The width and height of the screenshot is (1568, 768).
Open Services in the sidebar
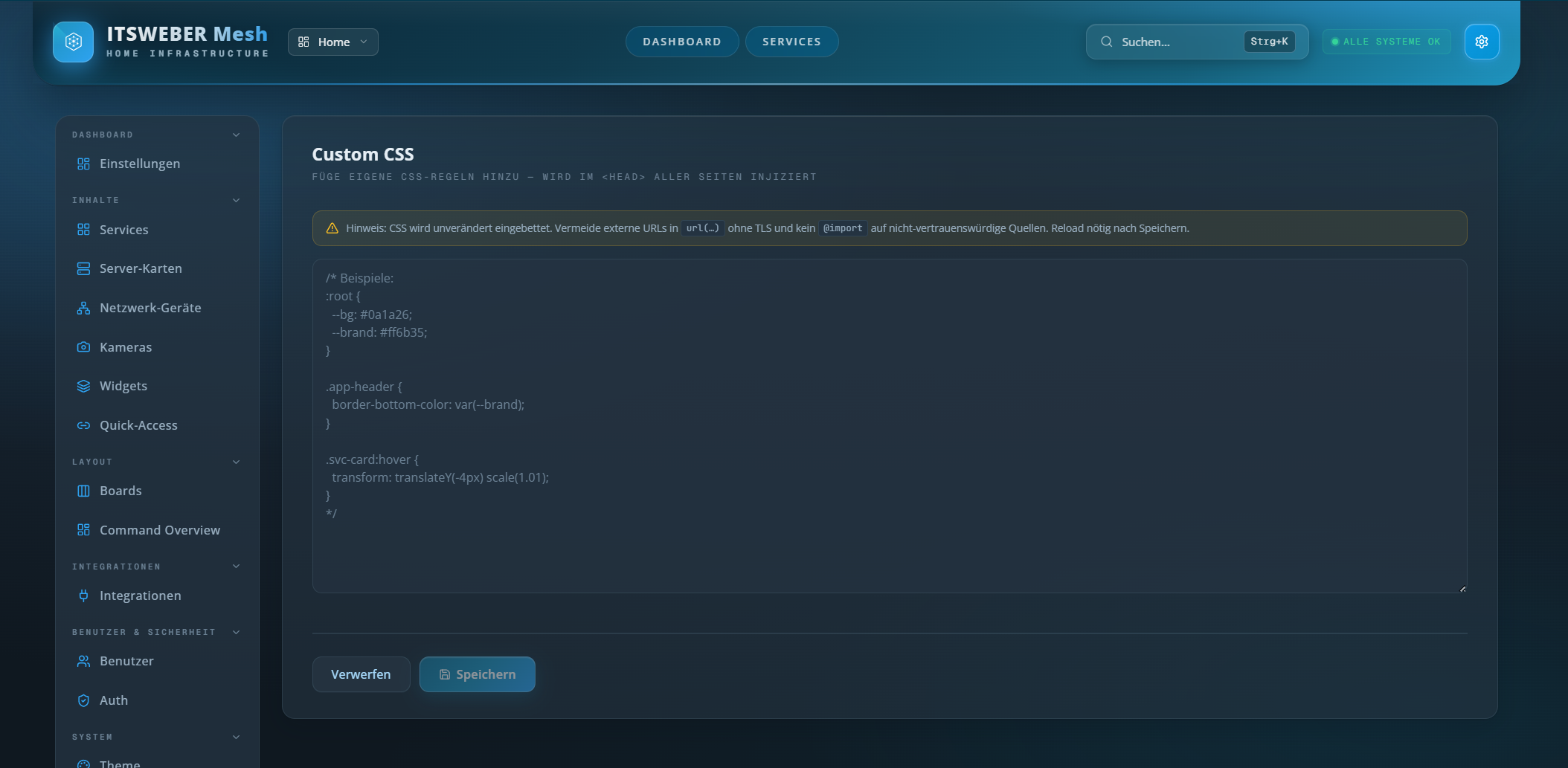[x=157, y=230]
